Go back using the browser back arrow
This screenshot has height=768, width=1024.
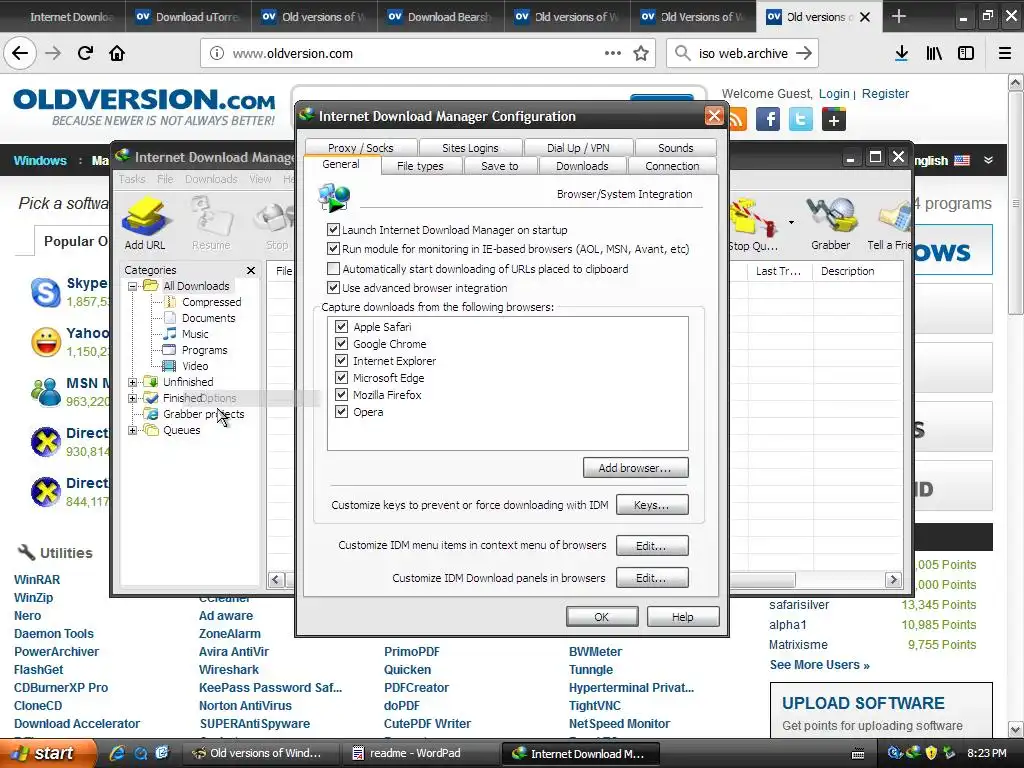20,53
